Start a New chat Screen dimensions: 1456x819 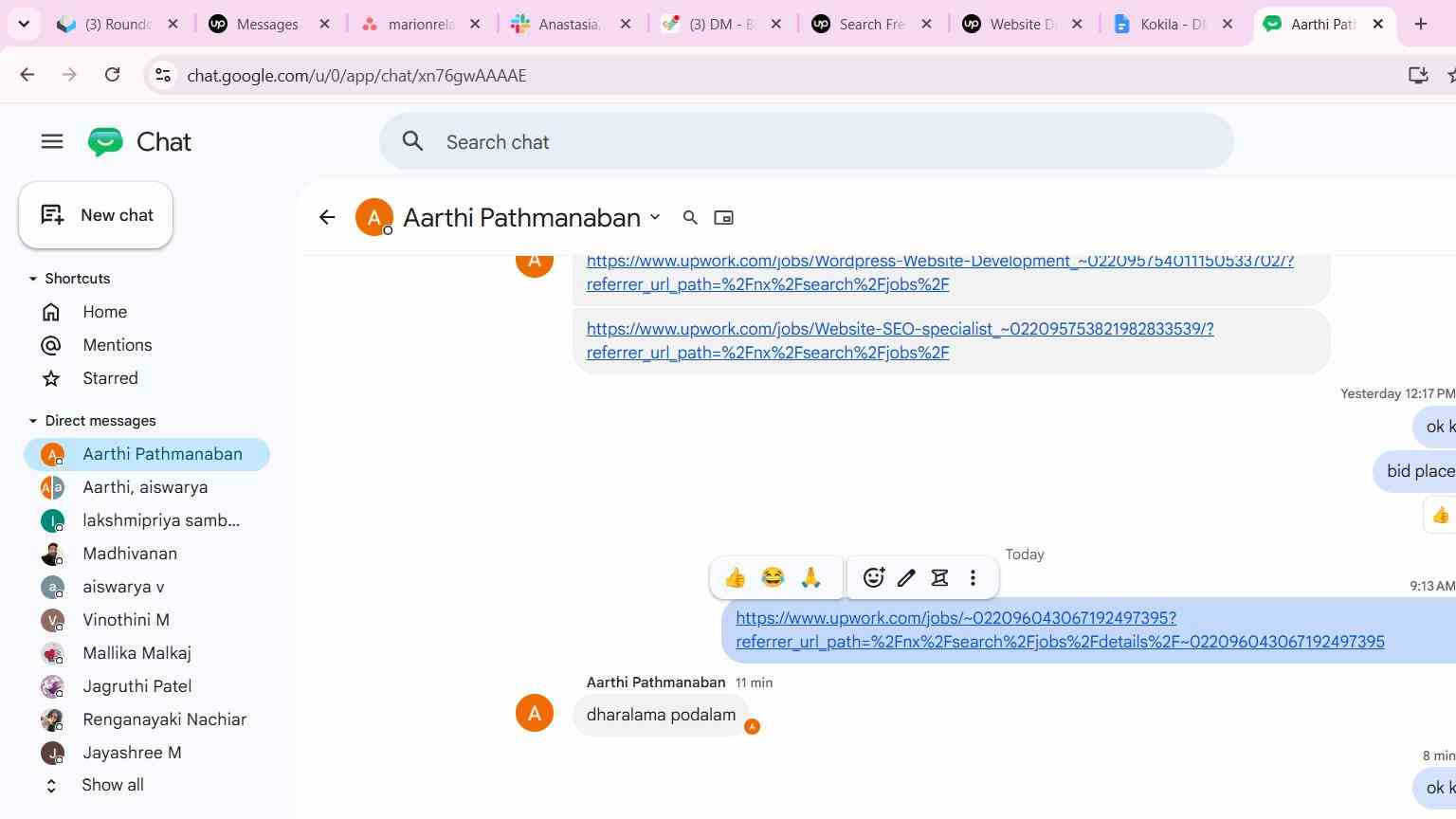click(x=96, y=215)
